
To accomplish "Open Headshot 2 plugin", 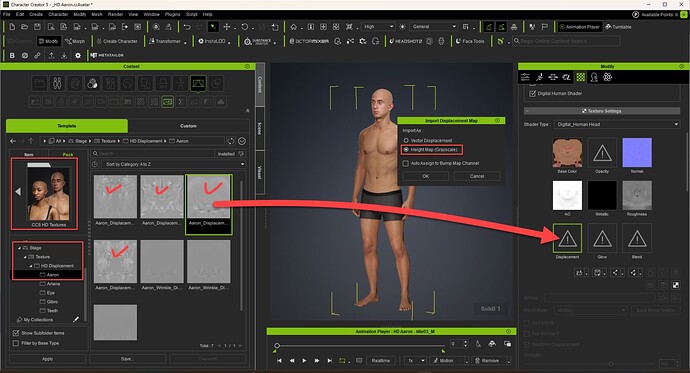I will pyautogui.click(x=406, y=41).
